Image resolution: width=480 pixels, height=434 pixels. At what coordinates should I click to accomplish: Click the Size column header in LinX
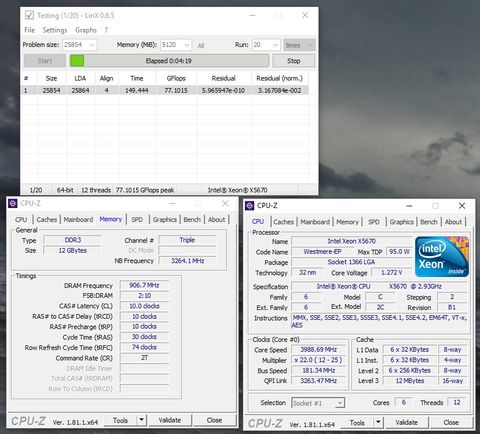point(51,78)
